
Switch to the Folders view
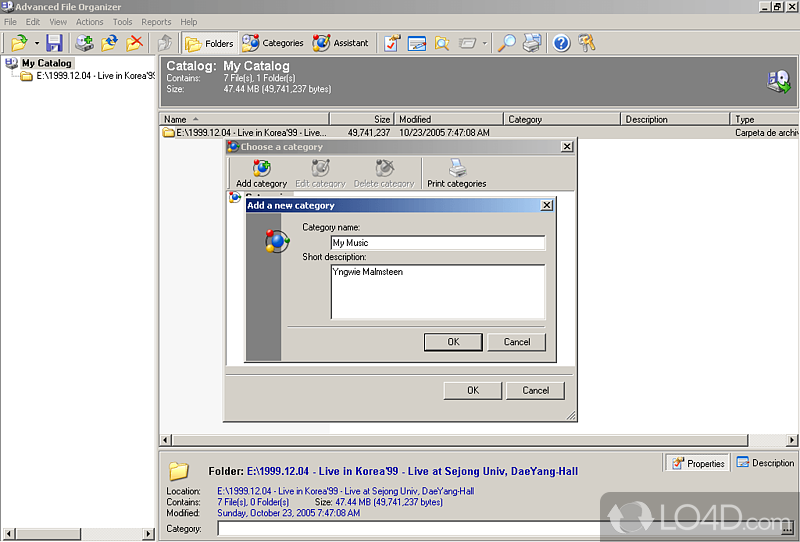pos(209,43)
